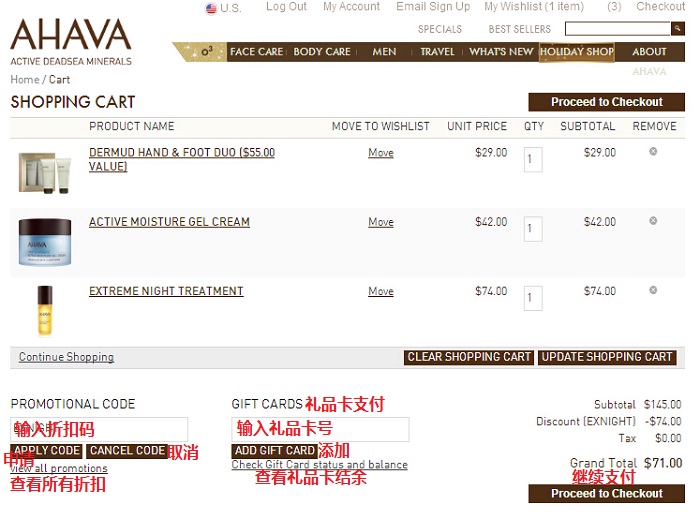700x519 pixels.
Task: Click the AHAVA logo
Action: [x=71, y=42]
